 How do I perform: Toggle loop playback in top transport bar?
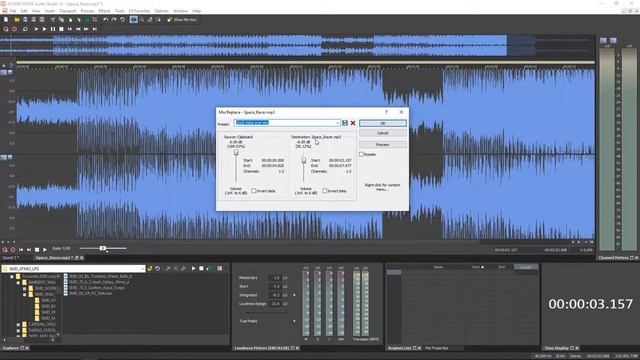(25, 29)
